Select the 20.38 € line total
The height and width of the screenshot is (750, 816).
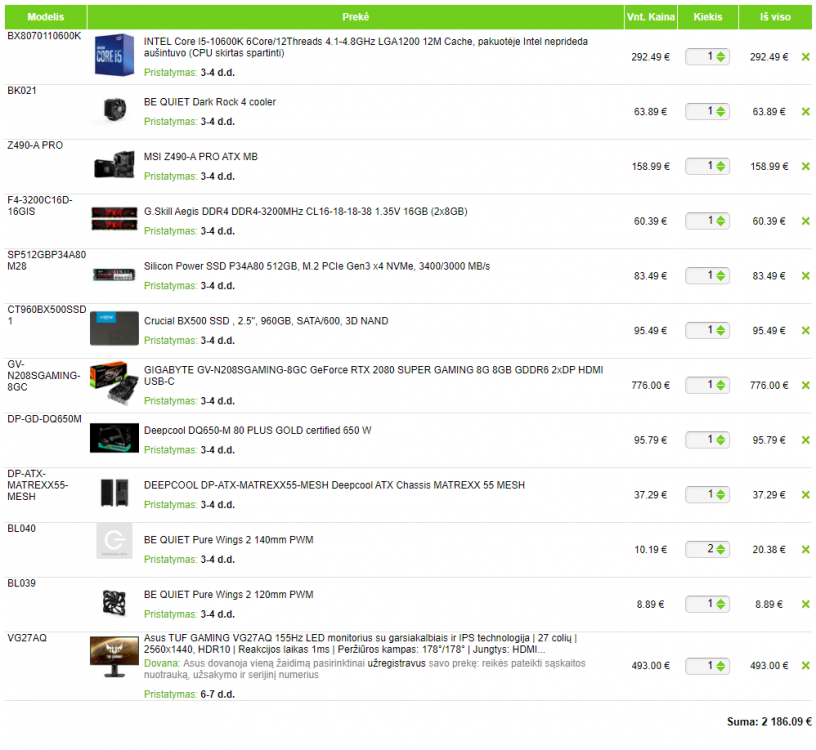tap(769, 550)
